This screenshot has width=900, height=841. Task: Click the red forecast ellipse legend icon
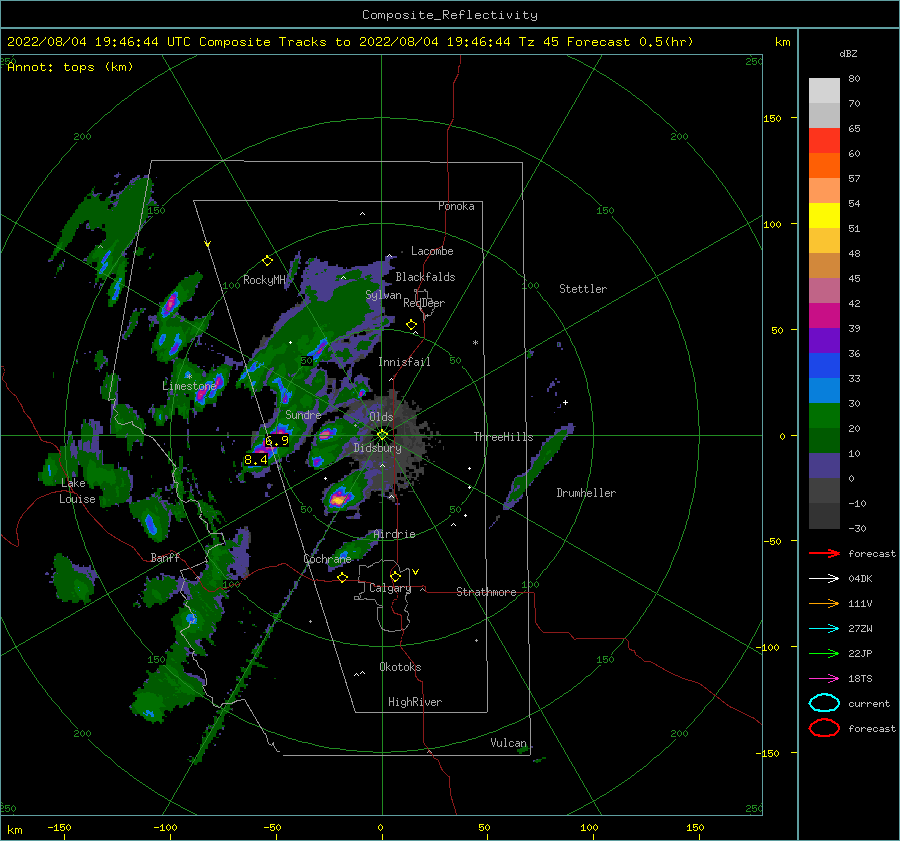click(824, 728)
